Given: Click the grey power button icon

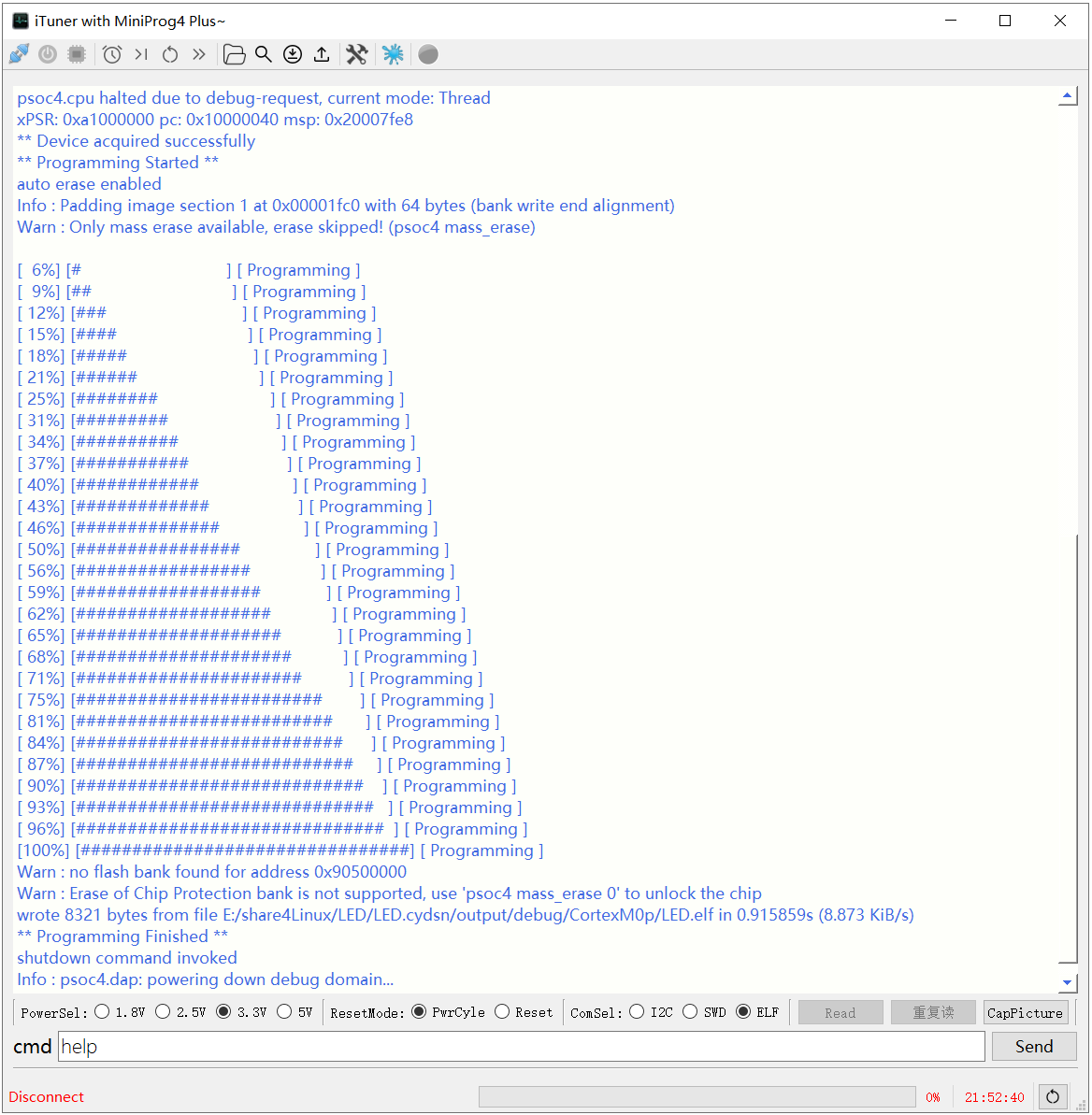Looking at the screenshot, I should tap(48, 54).
